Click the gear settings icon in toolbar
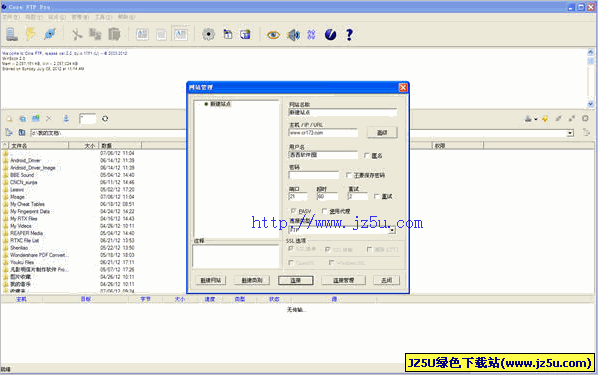 (x=208, y=35)
